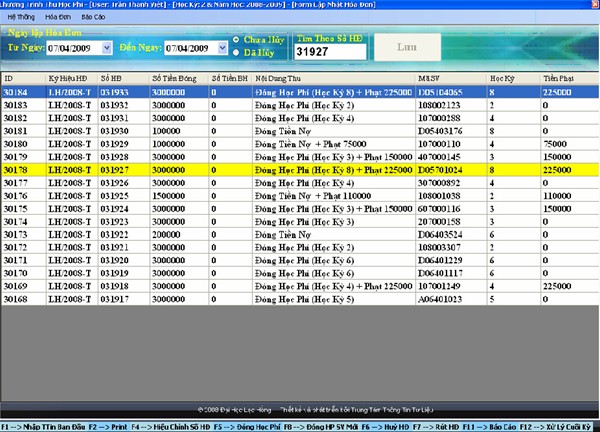Select the Đã Hủy radio option
This screenshot has width=600, height=432.
(x=236, y=53)
